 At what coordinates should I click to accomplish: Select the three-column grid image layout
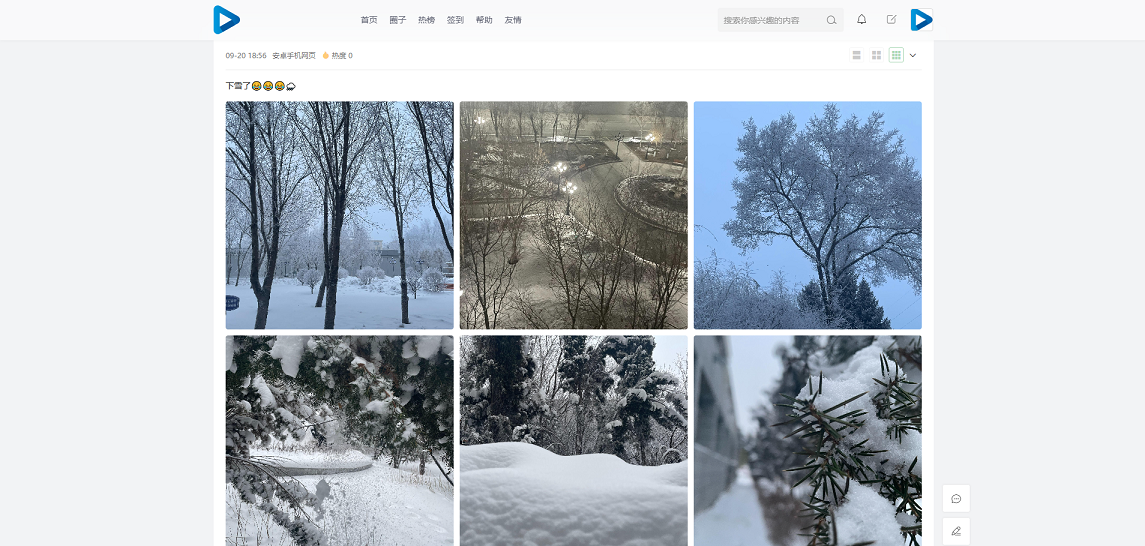pos(896,55)
